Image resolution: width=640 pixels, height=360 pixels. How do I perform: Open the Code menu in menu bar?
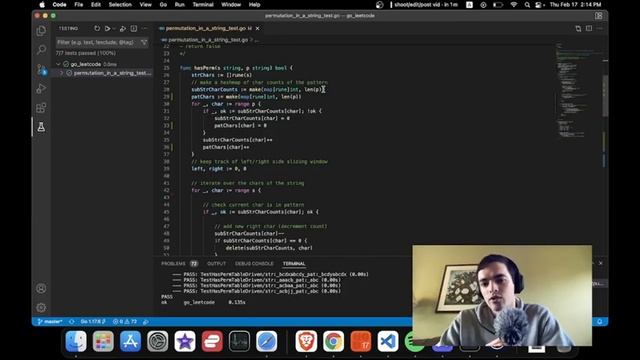tap(59, 5)
